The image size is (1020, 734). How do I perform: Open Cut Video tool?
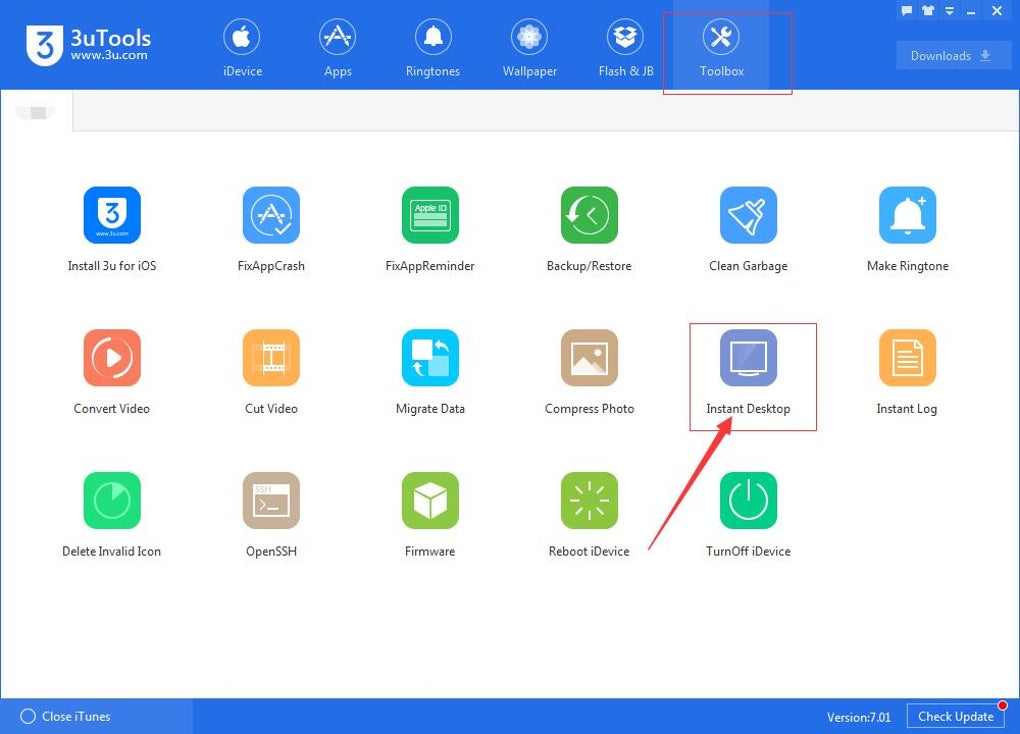click(x=271, y=358)
